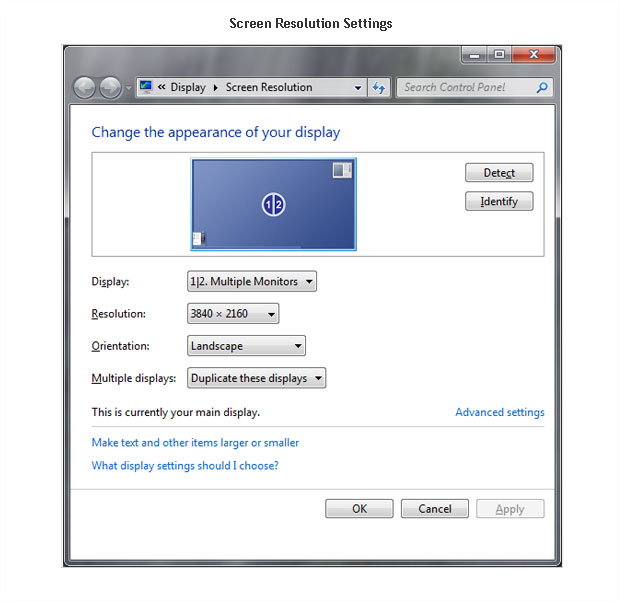Click the display icon in address bar

[x=146, y=87]
